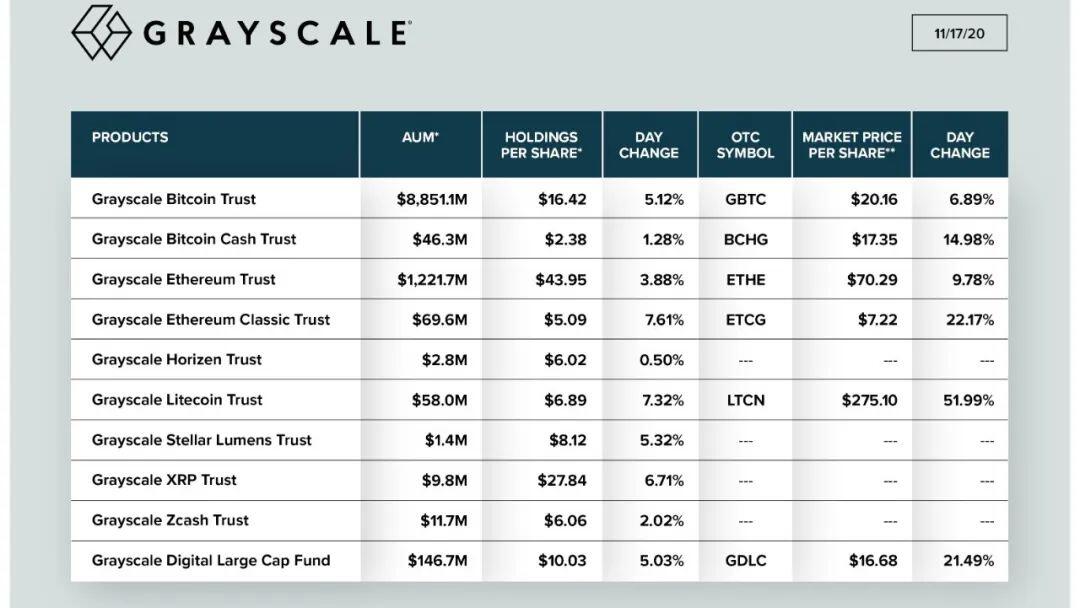Open Grayscale Ethereum Trust entry
The height and width of the screenshot is (608, 1080).
click(183, 279)
